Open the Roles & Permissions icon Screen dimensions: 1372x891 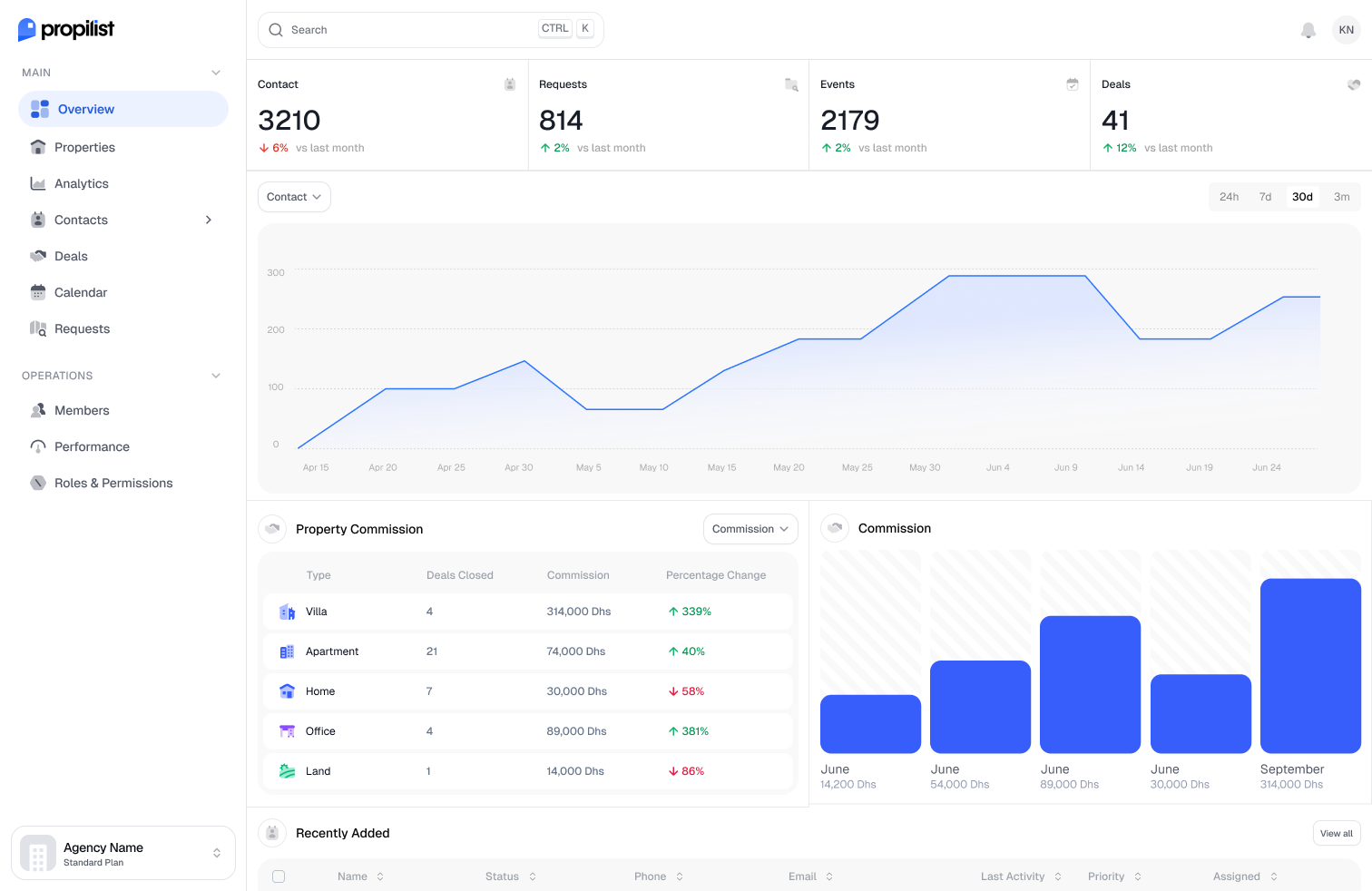coord(38,483)
